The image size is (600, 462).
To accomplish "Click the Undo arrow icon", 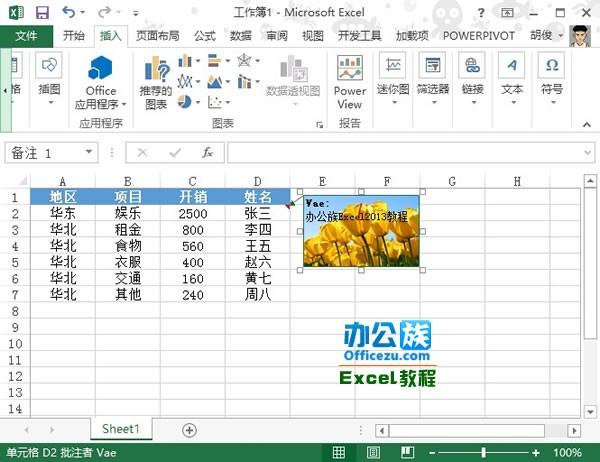I will (x=68, y=12).
